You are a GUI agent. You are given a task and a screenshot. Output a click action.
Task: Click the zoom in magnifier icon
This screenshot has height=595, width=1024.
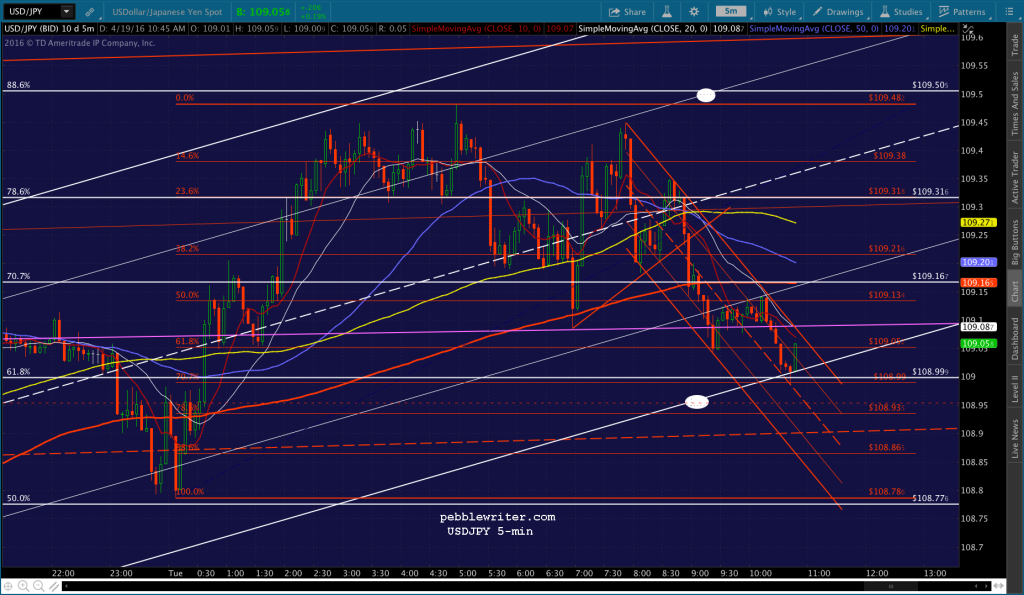(x=24, y=586)
